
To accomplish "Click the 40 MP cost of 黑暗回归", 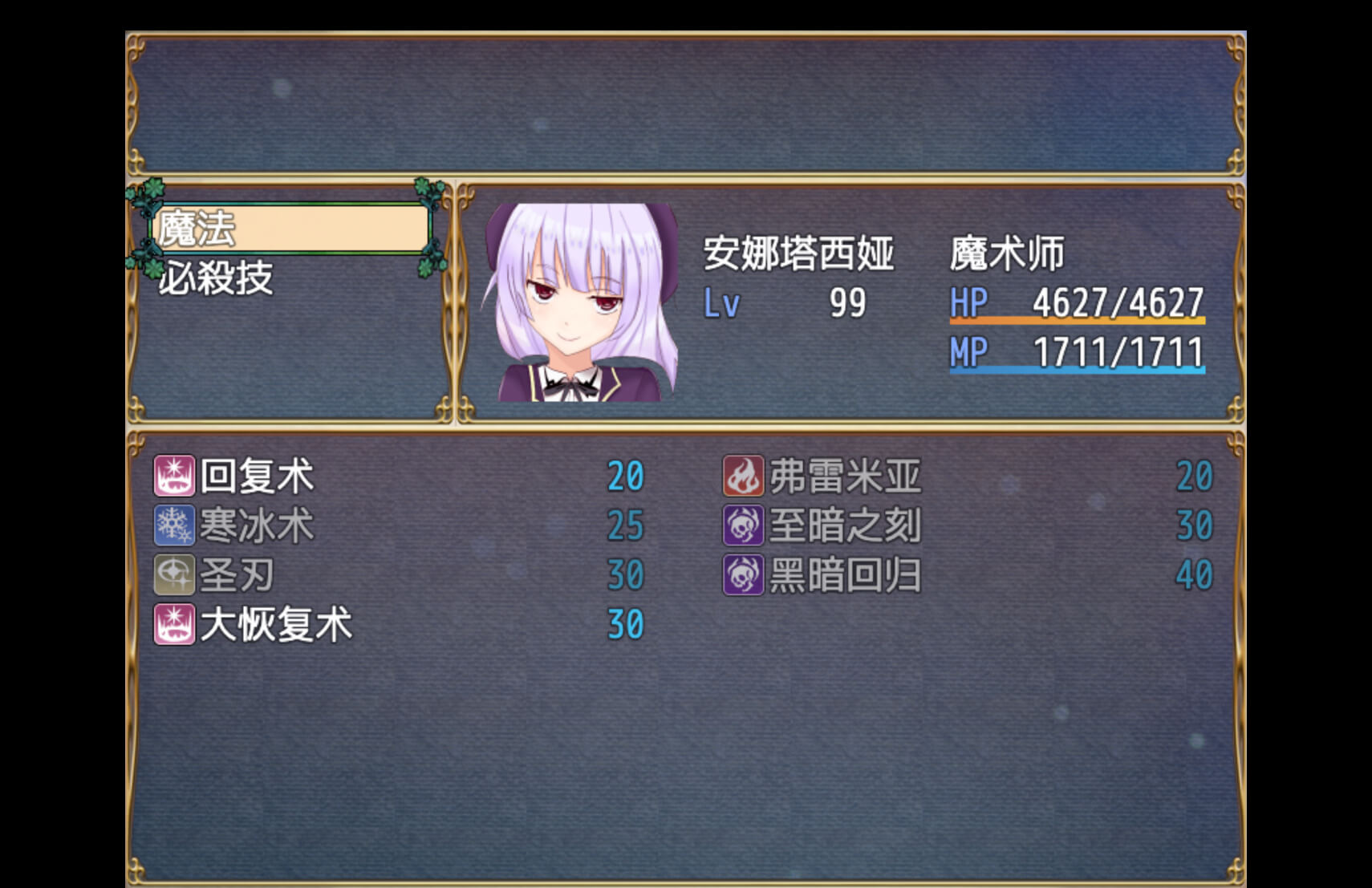I will coord(1195,575).
